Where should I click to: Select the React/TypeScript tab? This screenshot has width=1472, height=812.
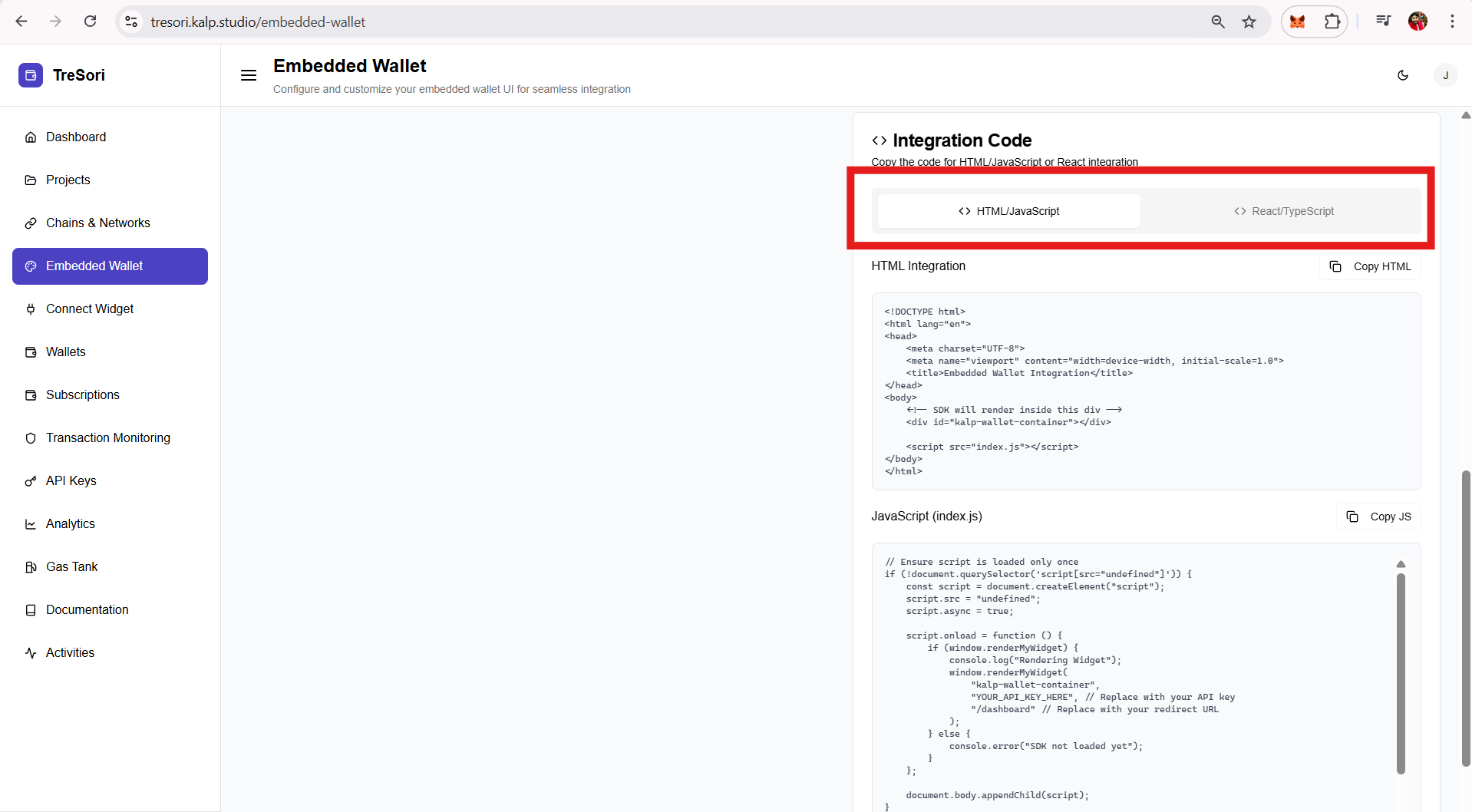point(1283,211)
